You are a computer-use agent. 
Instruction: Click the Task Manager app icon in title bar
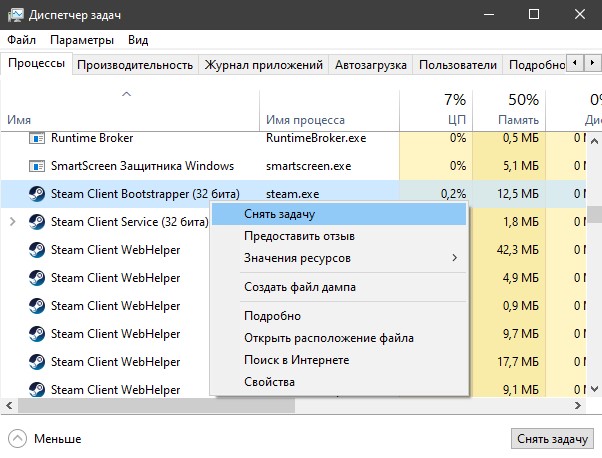click(x=15, y=15)
